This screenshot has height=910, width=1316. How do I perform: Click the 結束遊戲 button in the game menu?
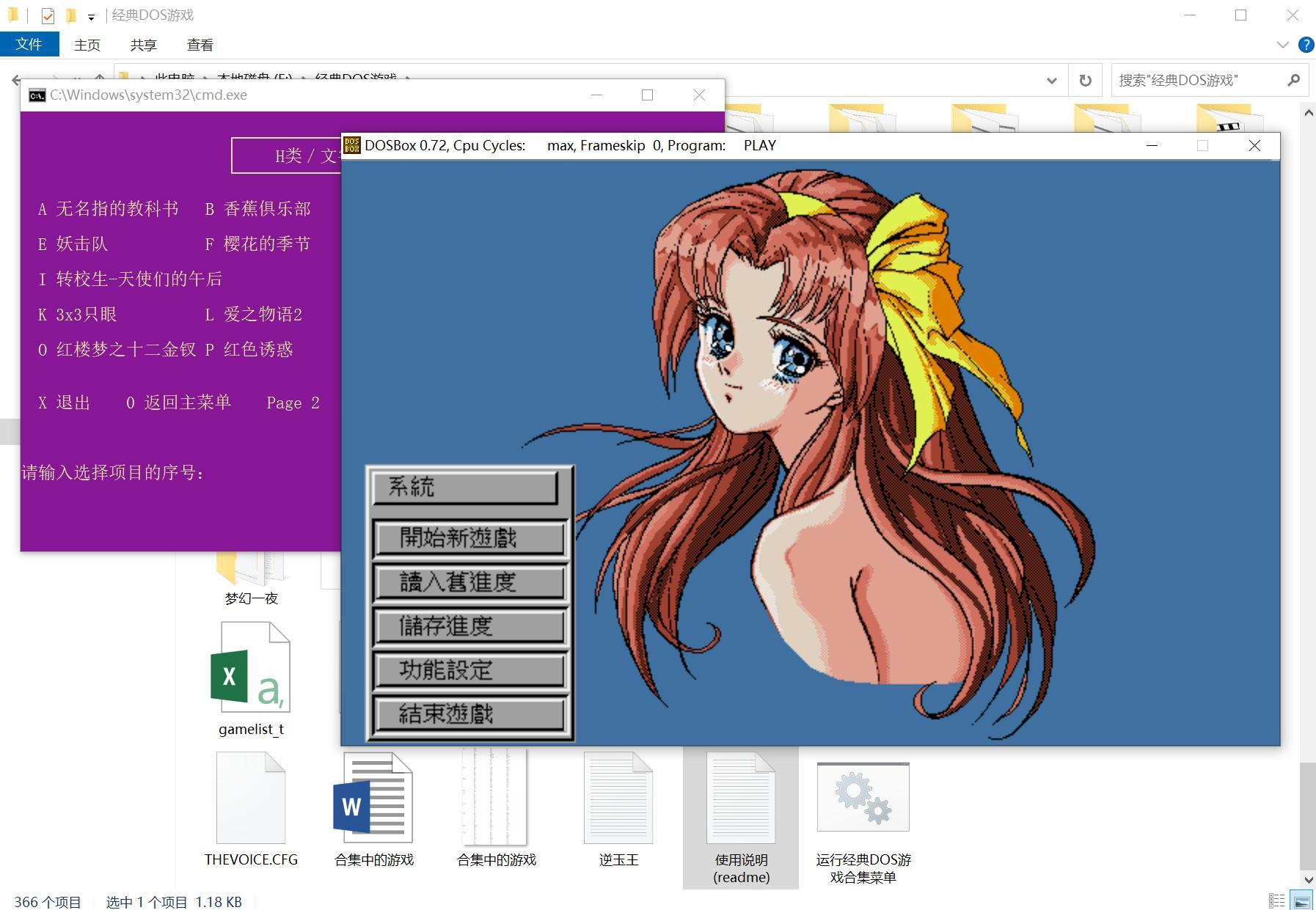(x=469, y=714)
